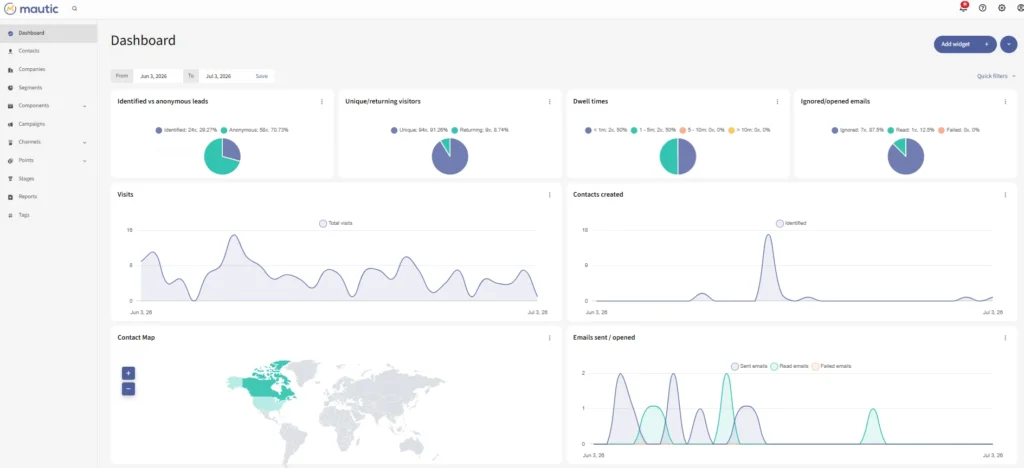
Task: Click the From date input field
Action: tap(157, 76)
